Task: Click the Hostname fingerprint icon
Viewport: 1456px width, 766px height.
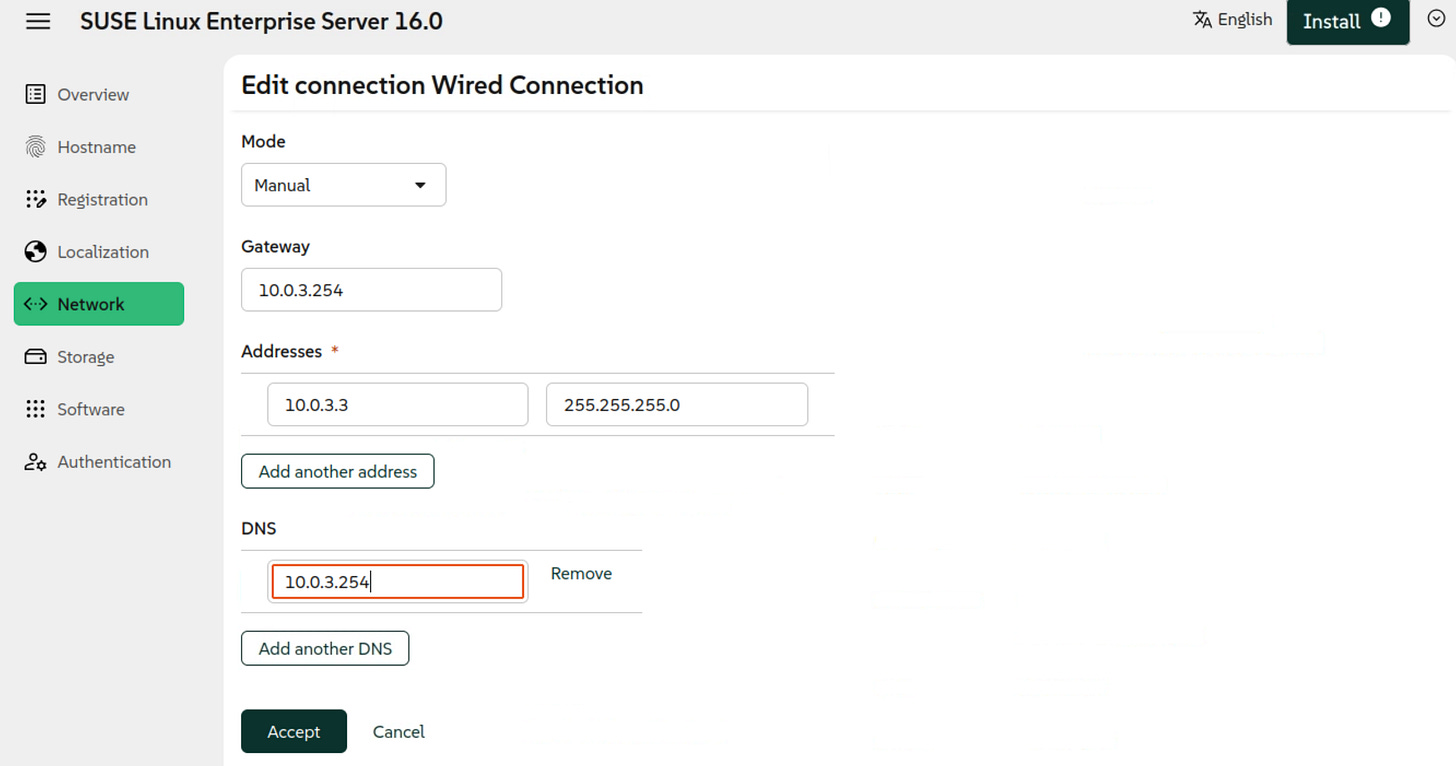Action: [35, 147]
